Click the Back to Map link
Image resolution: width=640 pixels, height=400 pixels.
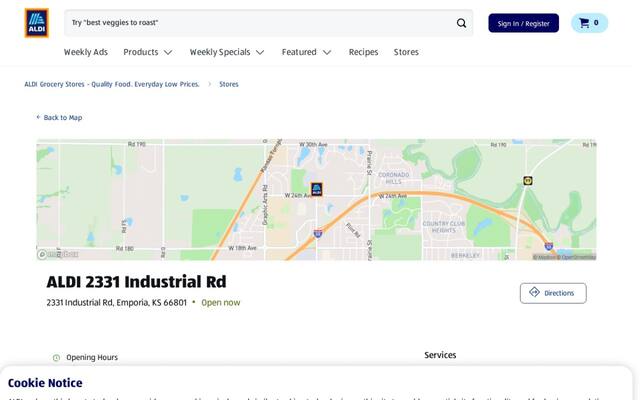click(60, 118)
